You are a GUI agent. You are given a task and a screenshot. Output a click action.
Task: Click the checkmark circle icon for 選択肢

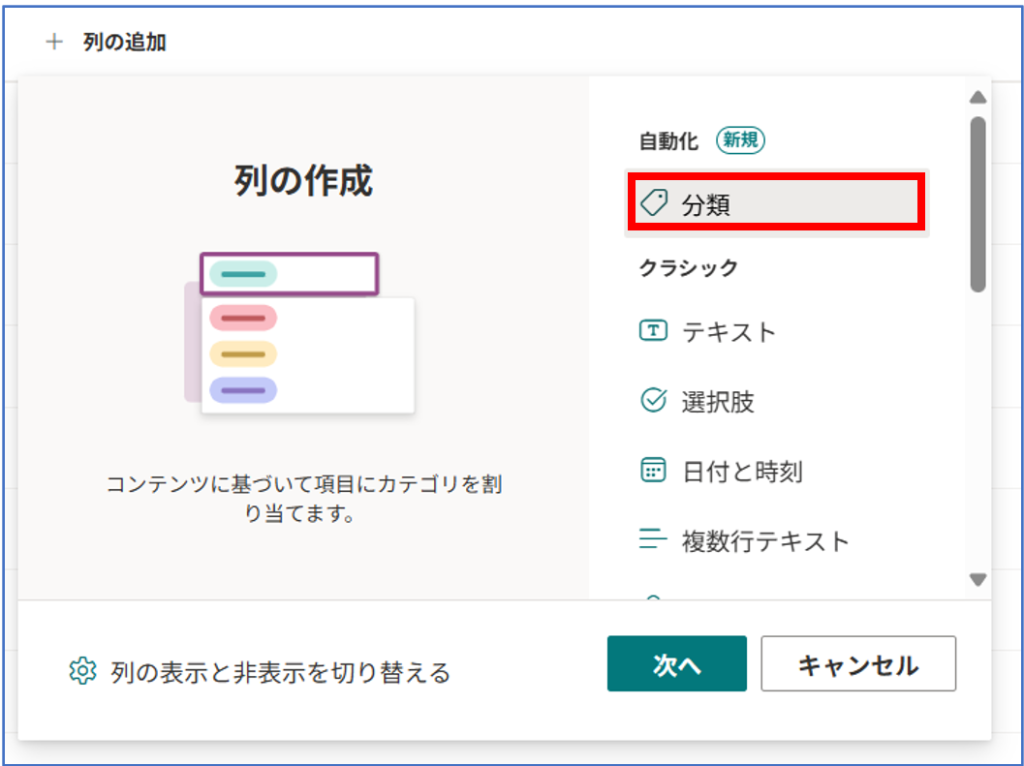pos(653,401)
